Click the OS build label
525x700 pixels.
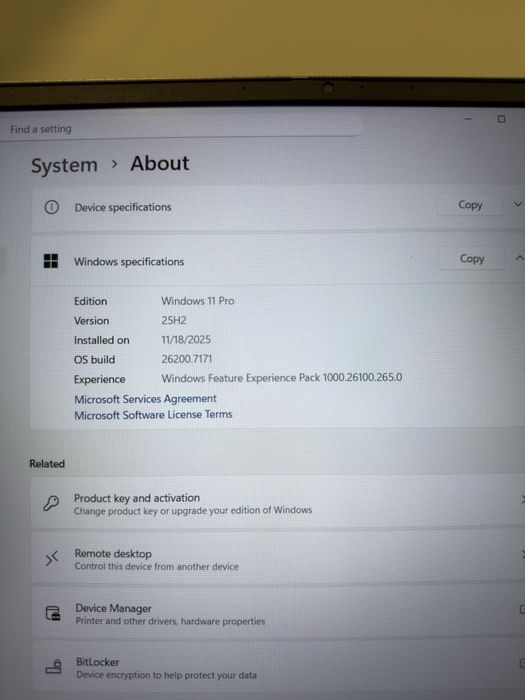click(94, 359)
